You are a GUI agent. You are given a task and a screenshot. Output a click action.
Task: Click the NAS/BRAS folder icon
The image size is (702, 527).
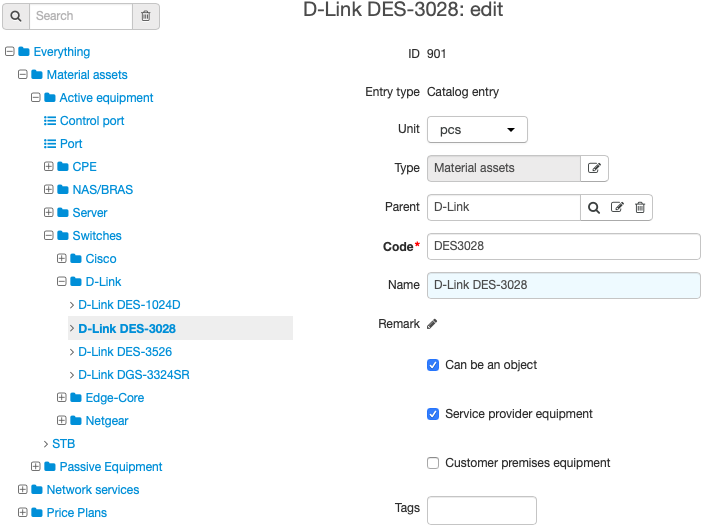pyautogui.click(x=63, y=189)
